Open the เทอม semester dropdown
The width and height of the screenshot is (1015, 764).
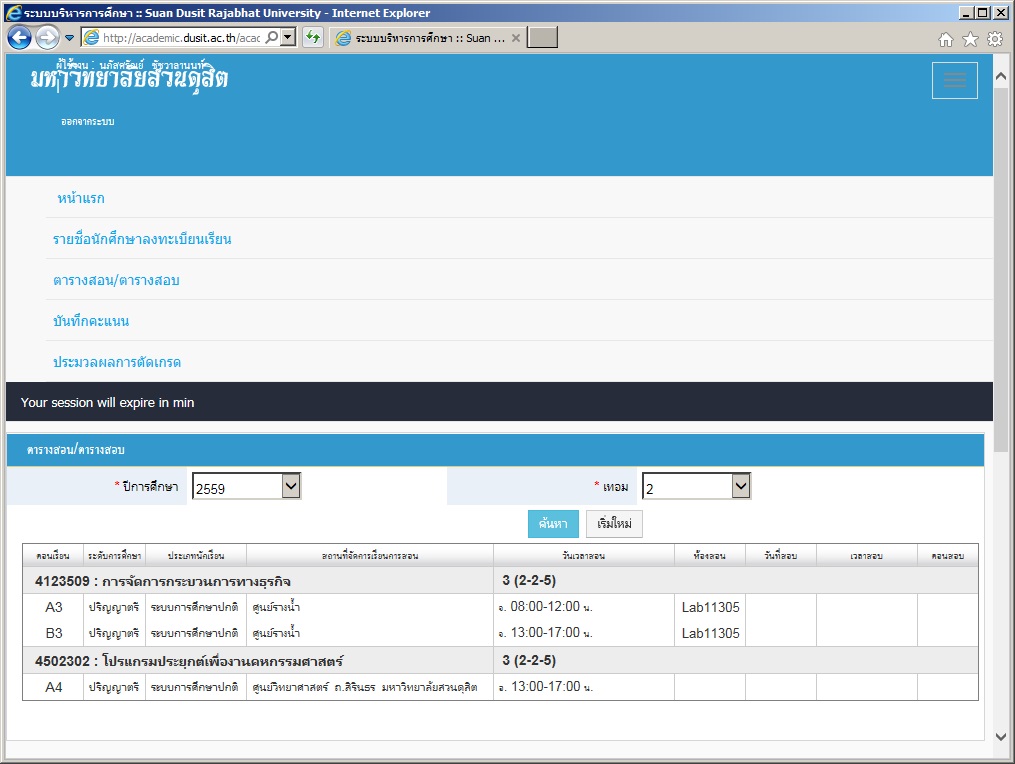coord(696,487)
